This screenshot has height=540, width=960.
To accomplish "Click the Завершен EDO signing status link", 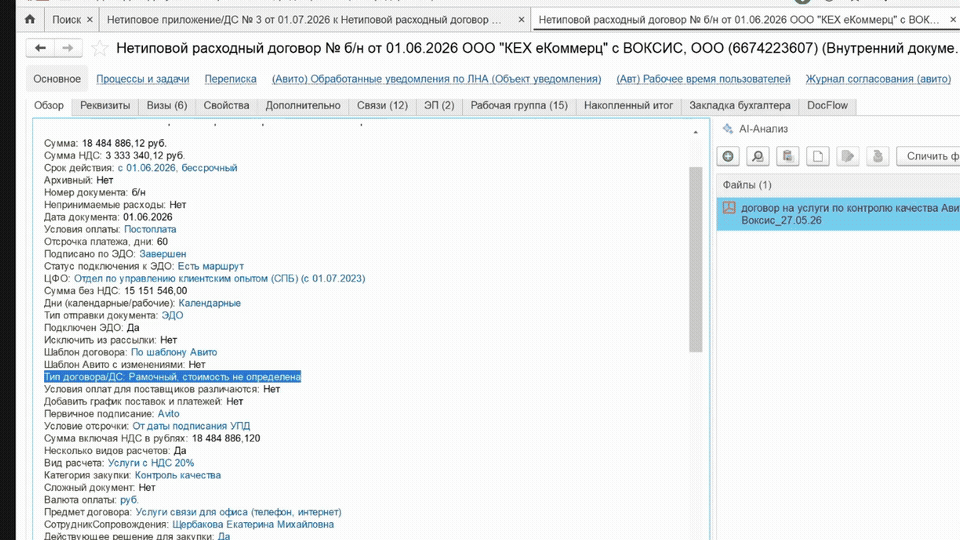I will tap(163, 253).
